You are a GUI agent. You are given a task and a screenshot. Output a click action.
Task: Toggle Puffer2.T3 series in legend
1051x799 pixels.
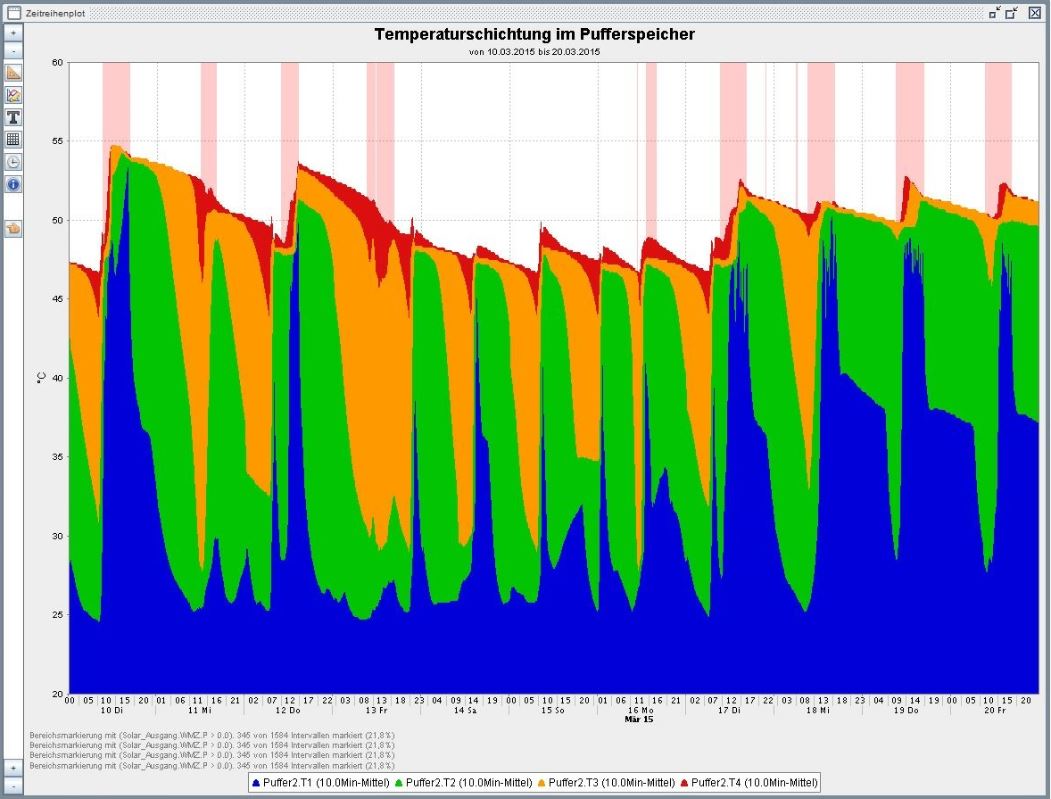(x=606, y=782)
